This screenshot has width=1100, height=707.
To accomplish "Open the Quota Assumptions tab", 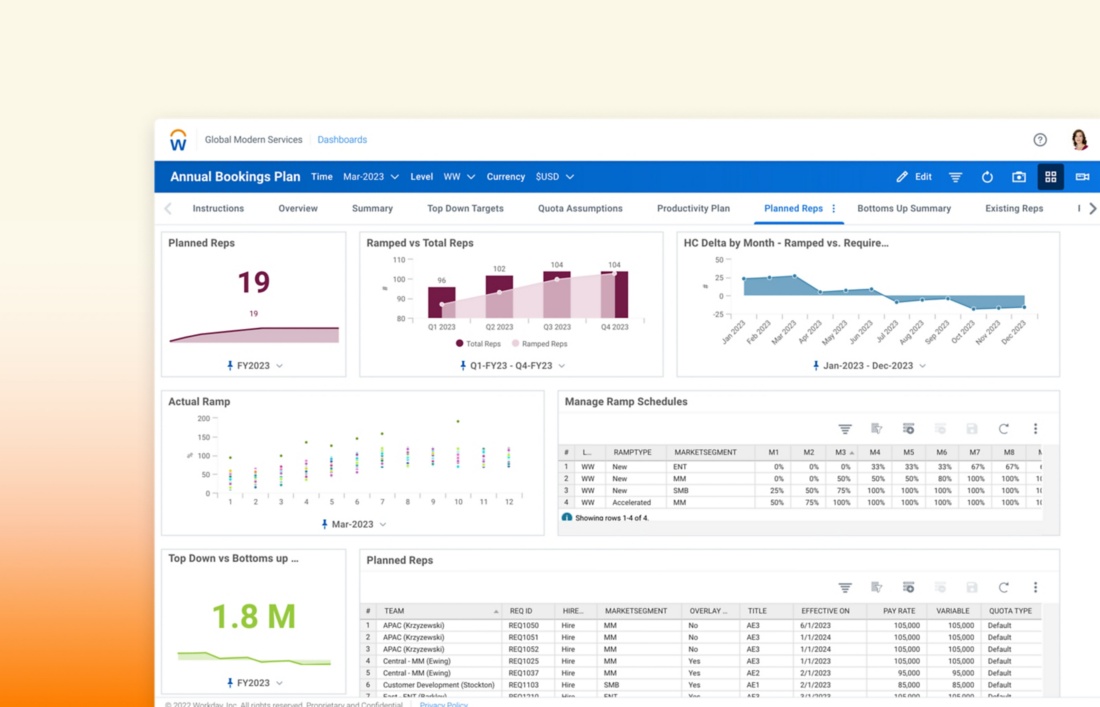I will pyautogui.click(x=580, y=209).
